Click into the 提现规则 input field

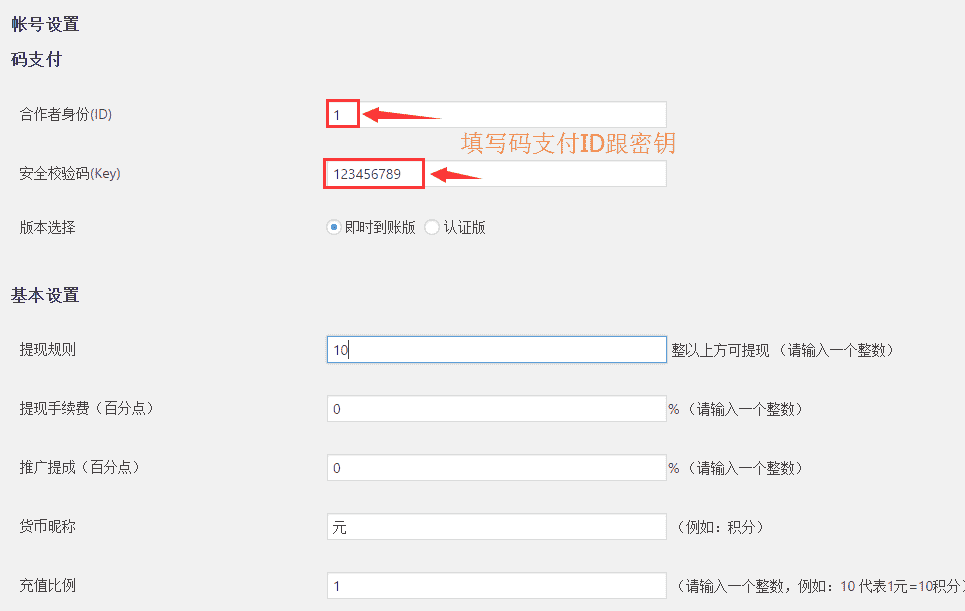pyautogui.click(x=496, y=350)
